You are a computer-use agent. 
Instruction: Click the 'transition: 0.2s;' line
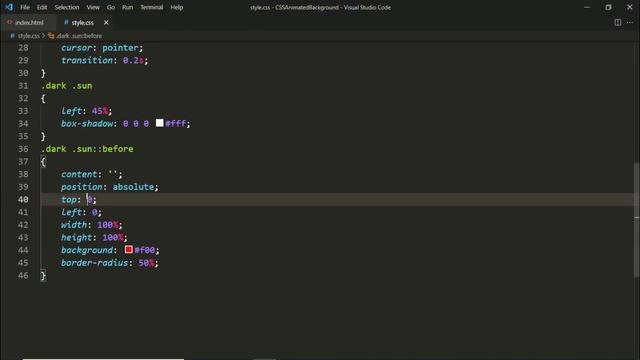pyautogui.click(x=104, y=60)
